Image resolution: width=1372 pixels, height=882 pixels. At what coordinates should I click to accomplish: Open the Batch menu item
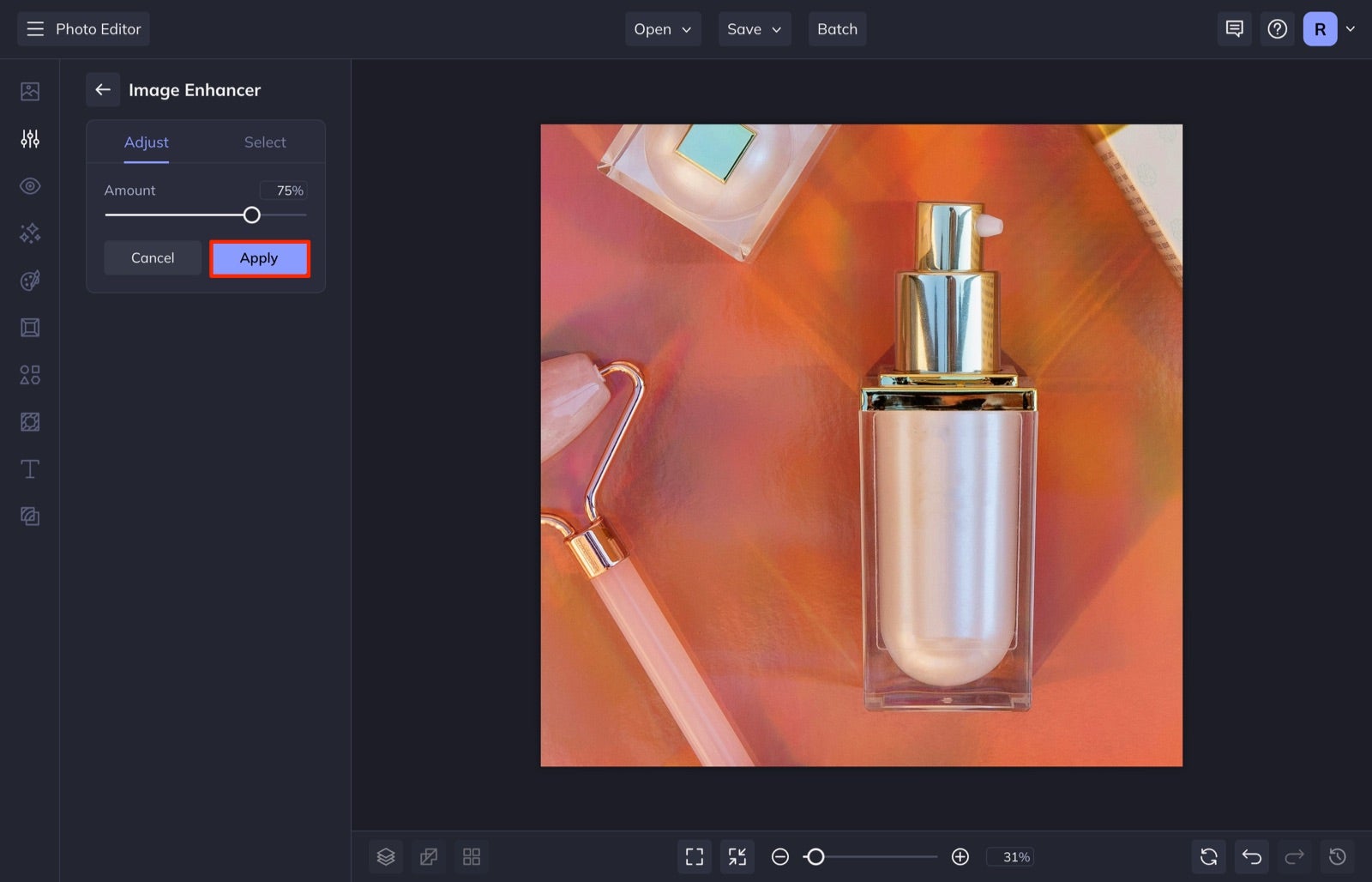837,28
